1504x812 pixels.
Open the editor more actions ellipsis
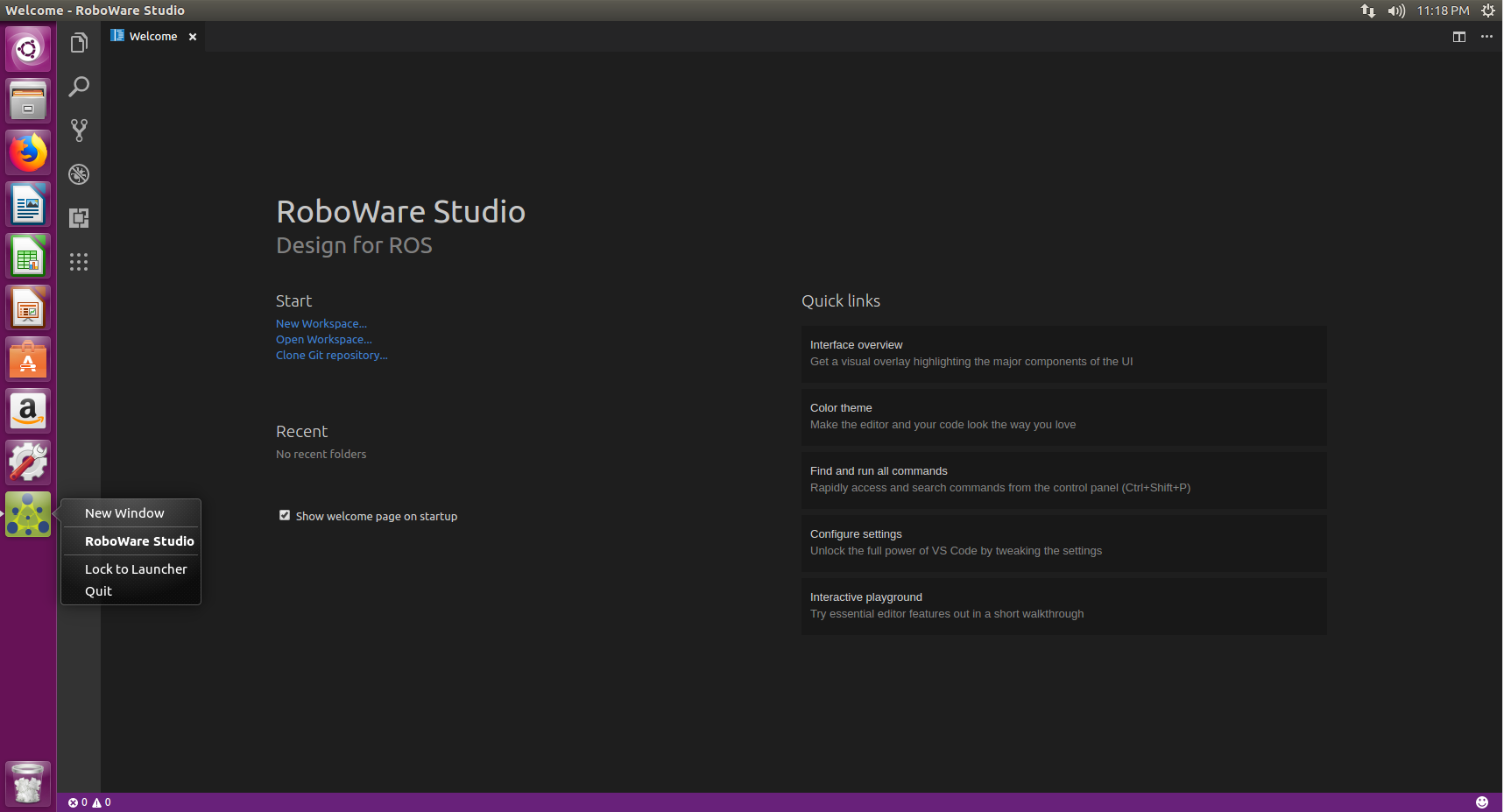1486,37
